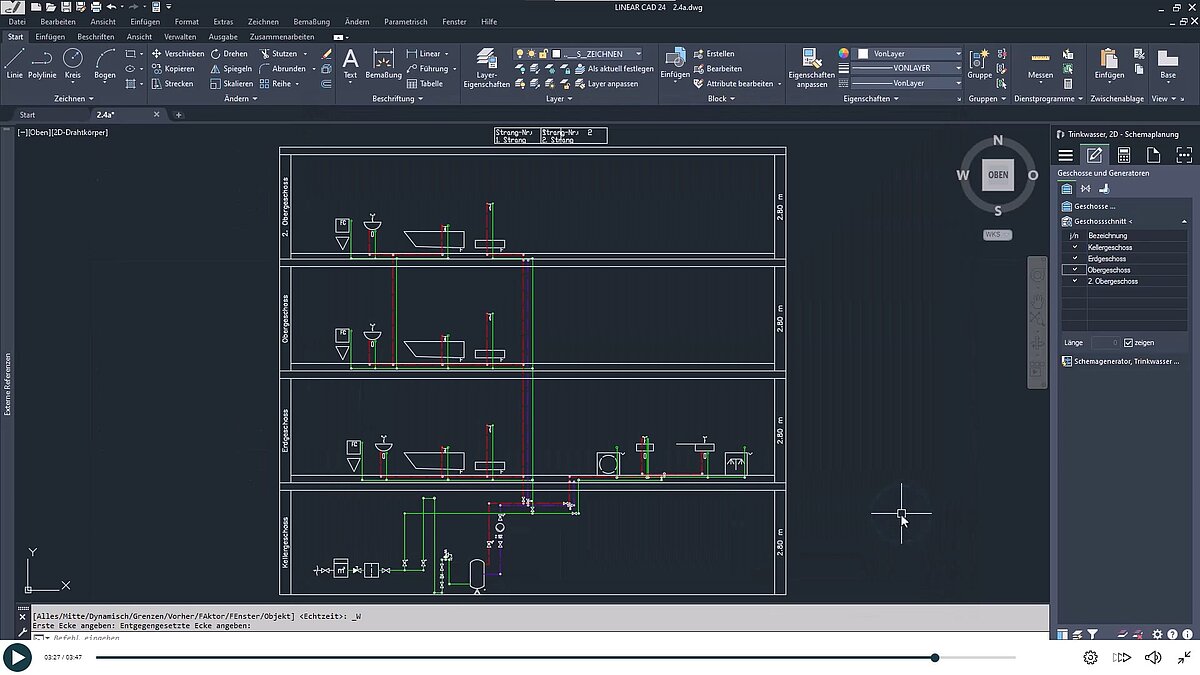The width and height of the screenshot is (1200, 675).
Task: Collapse the Geschossschnitt section
Action: pyautogui.click(x=1184, y=221)
